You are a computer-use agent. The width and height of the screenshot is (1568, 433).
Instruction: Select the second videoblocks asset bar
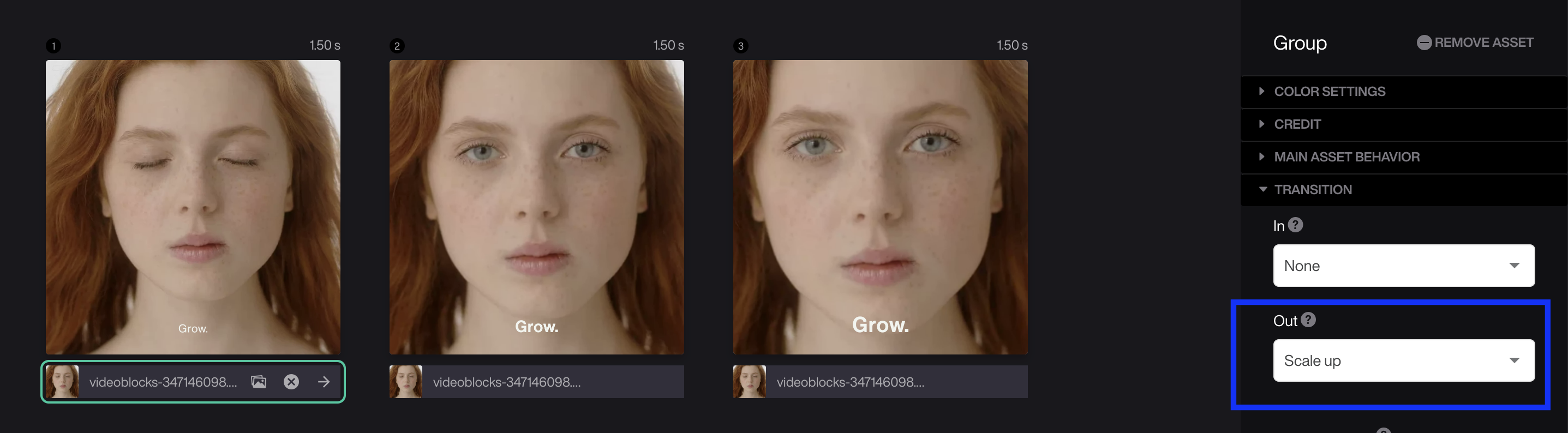point(536,382)
